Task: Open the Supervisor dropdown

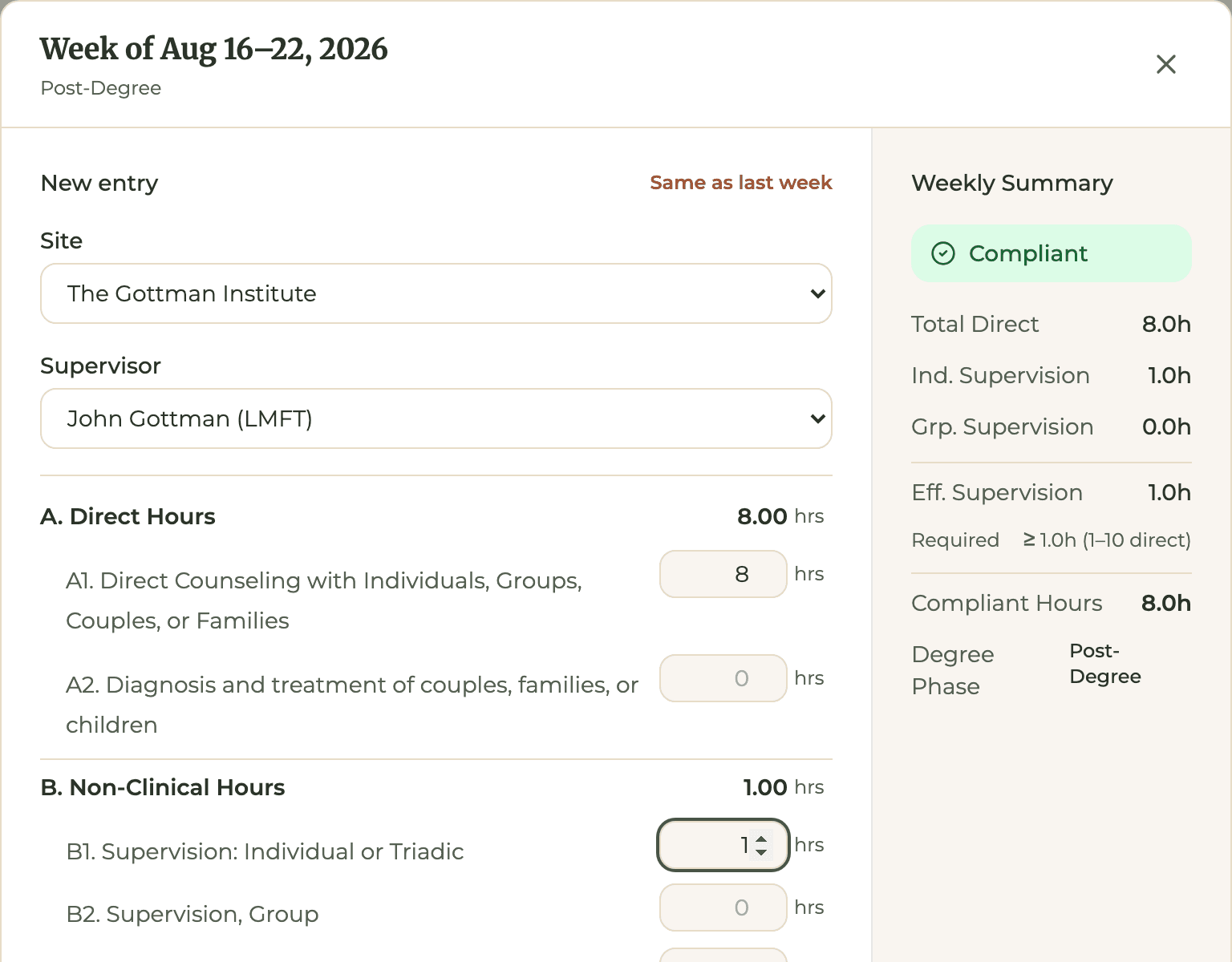Action: [436, 418]
